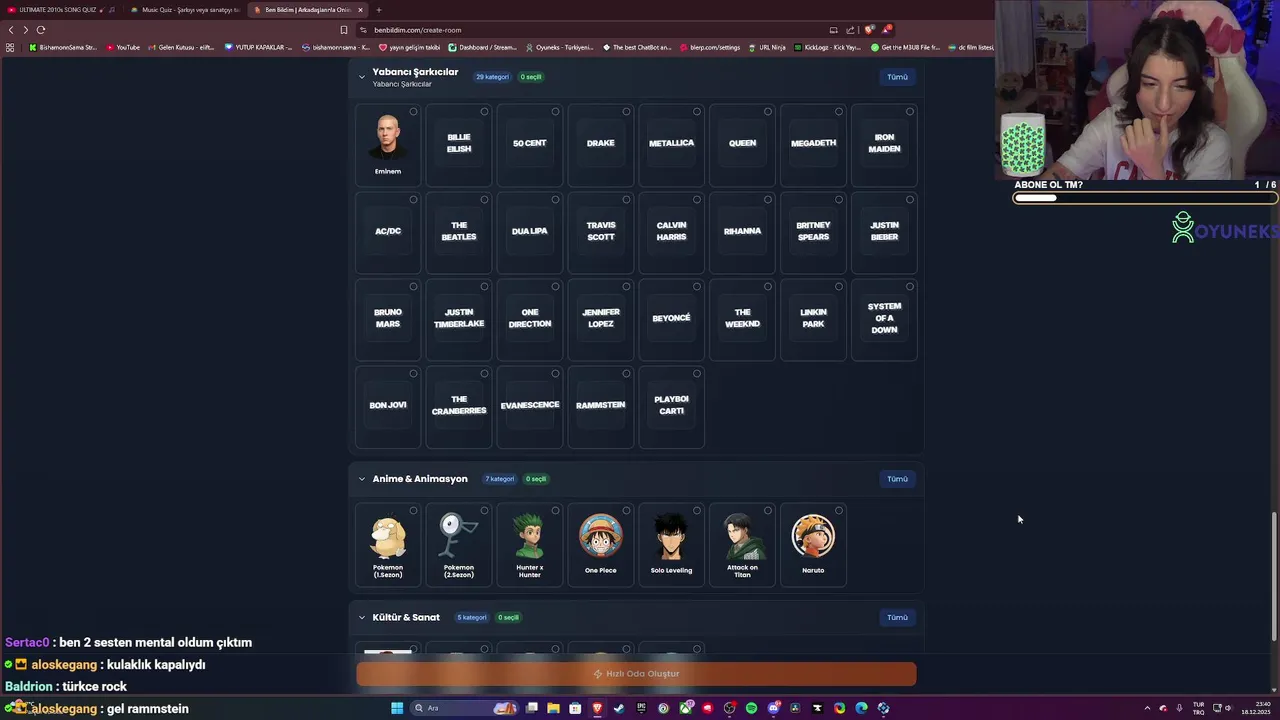Open Discord from taskbar

pos(773,708)
